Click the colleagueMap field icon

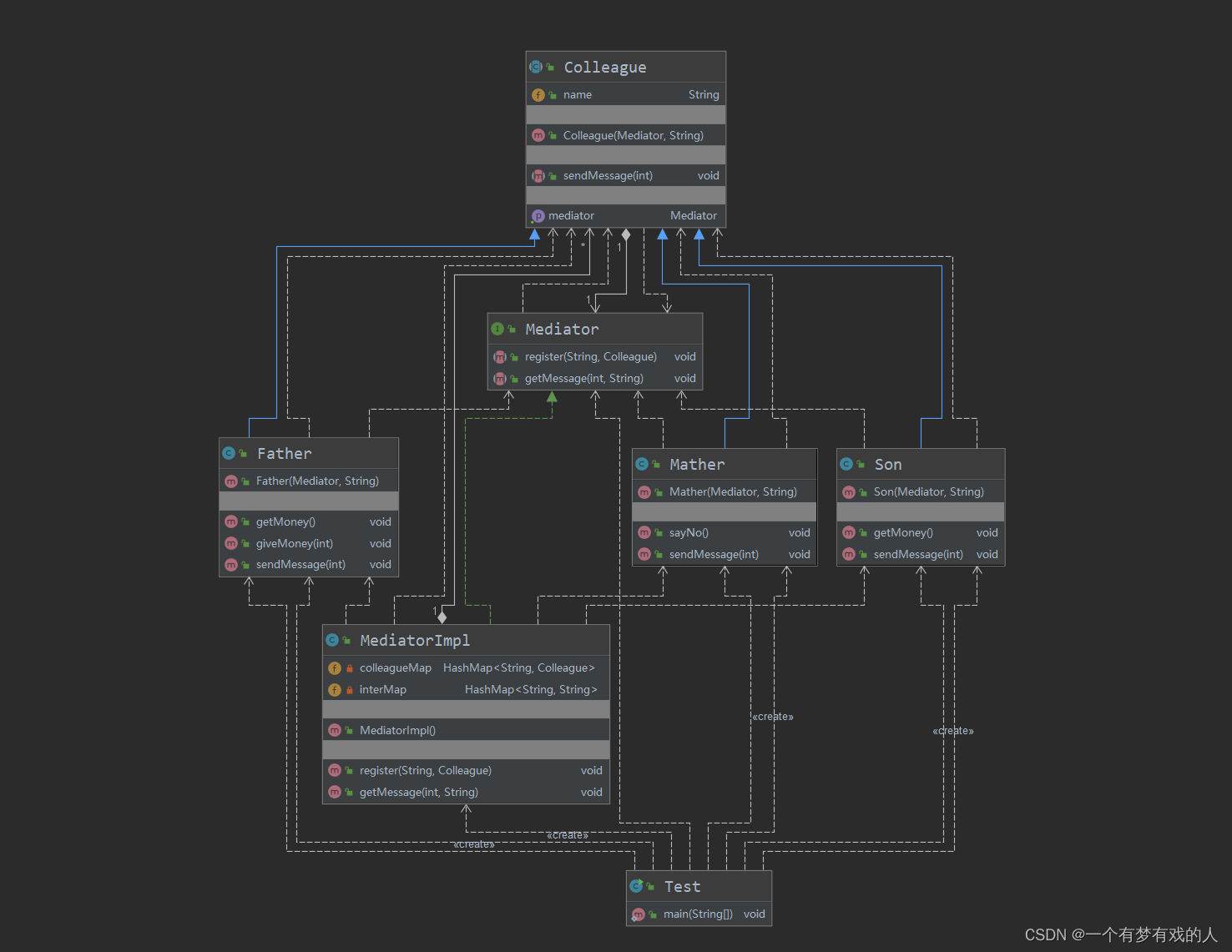coord(335,668)
